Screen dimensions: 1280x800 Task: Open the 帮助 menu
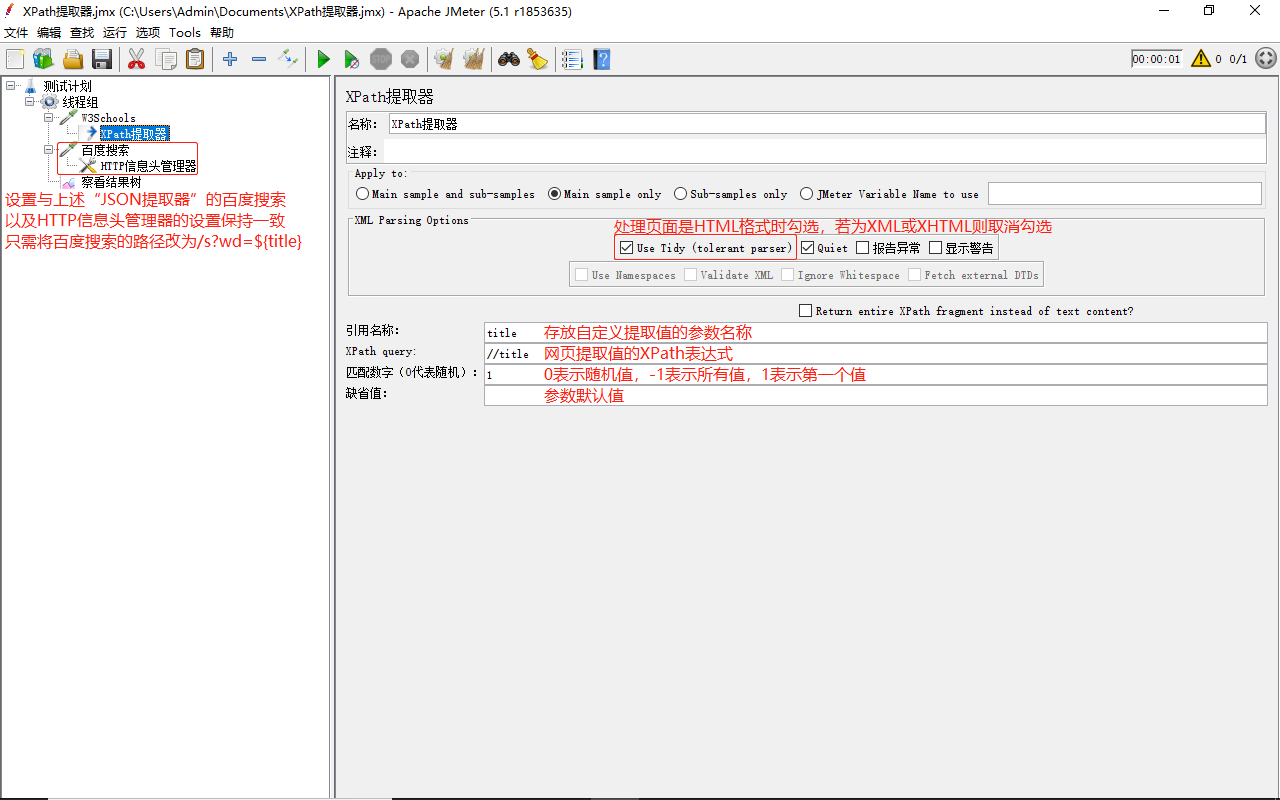click(222, 33)
